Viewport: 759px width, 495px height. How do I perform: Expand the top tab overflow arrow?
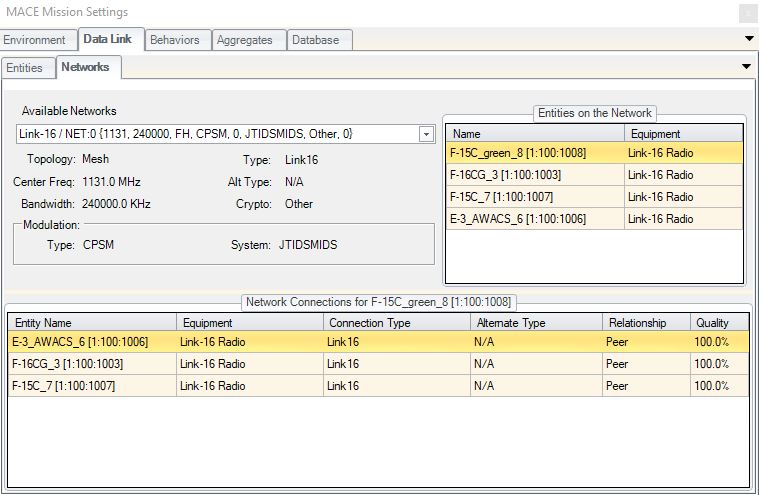[x=749, y=39]
